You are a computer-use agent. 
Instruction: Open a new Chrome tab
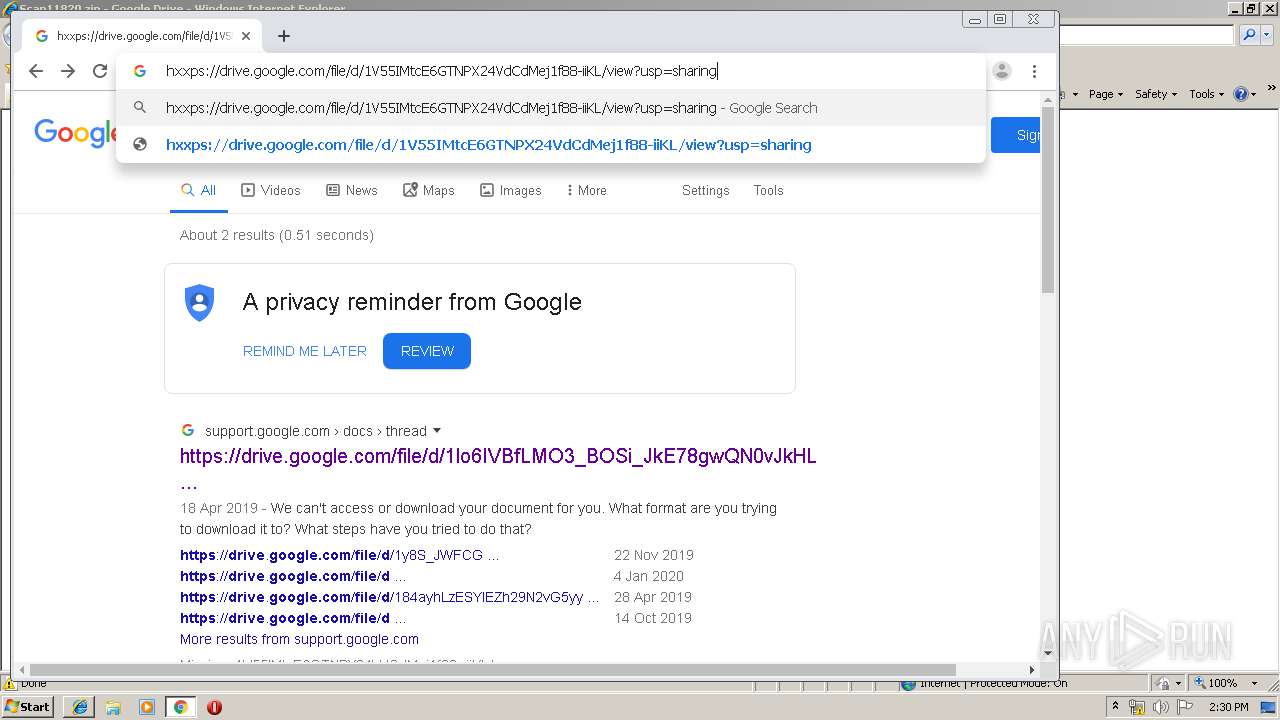[284, 36]
